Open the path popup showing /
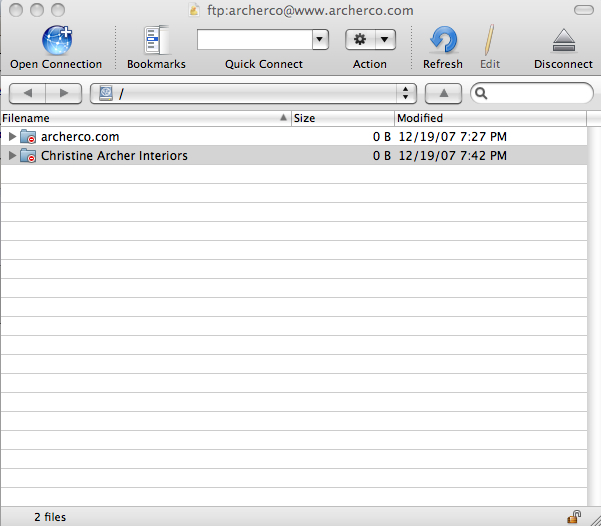601x526 pixels. pyautogui.click(x=253, y=93)
